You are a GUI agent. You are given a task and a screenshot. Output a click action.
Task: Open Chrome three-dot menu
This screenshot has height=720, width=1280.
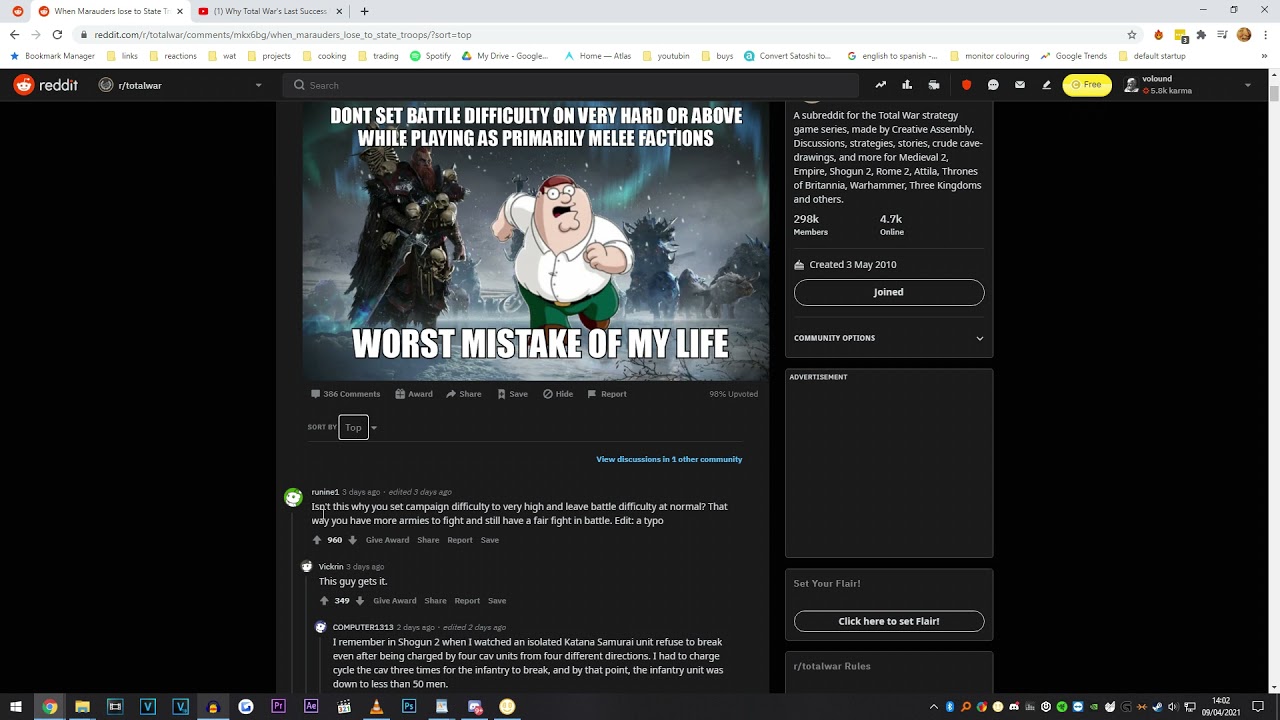pos(1266,34)
